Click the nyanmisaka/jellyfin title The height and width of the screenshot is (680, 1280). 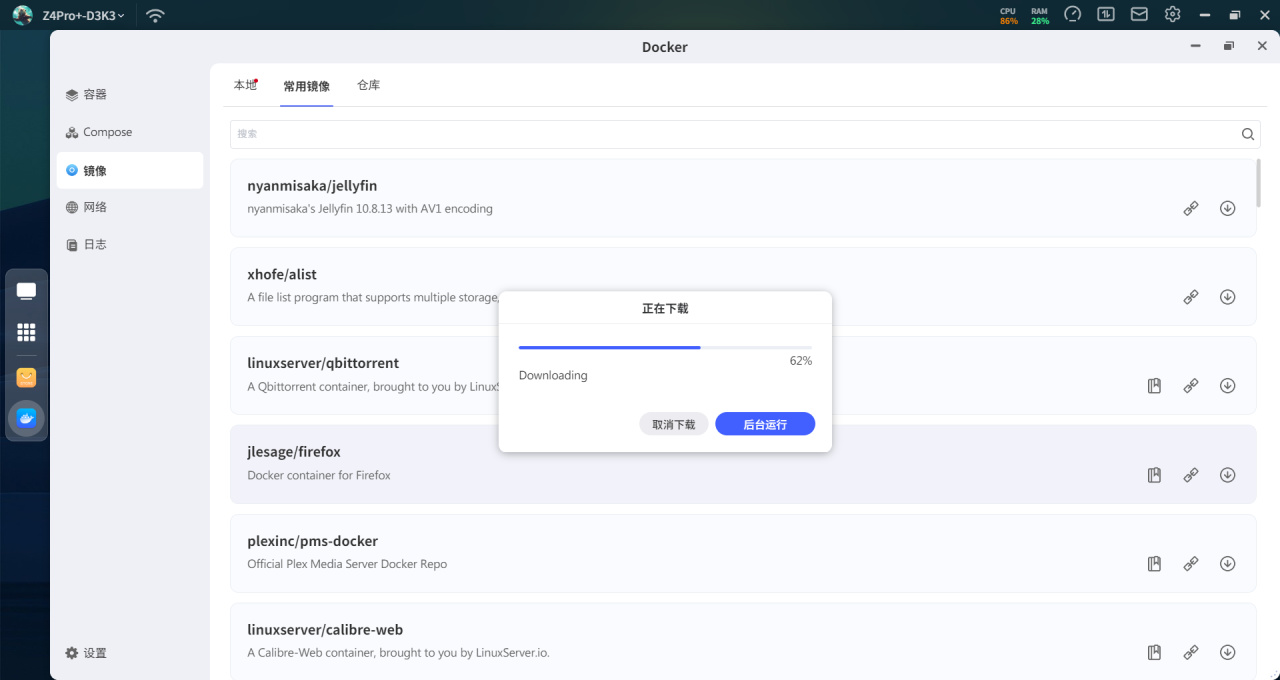tap(312, 186)
